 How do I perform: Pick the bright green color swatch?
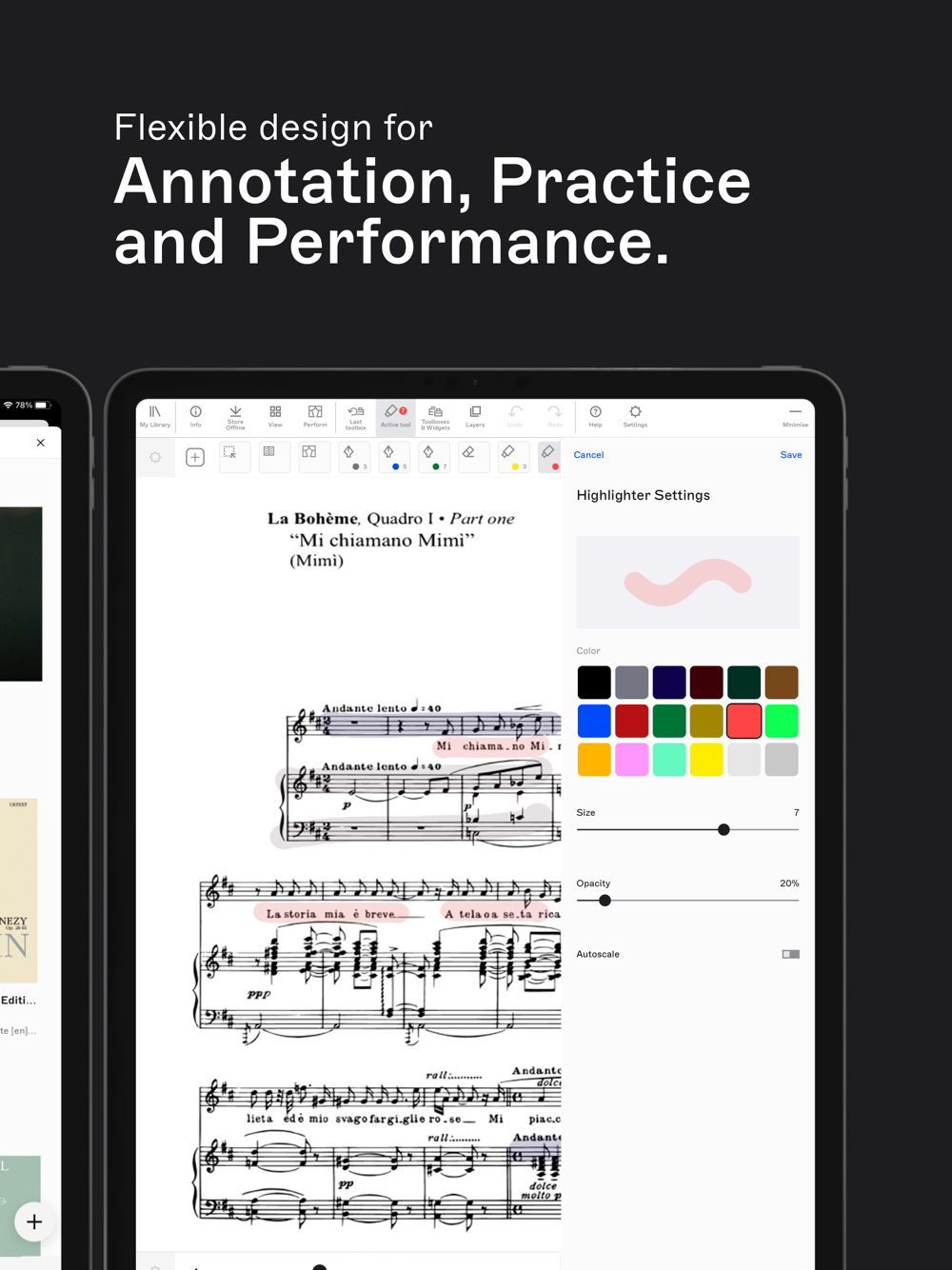(782, 721)
